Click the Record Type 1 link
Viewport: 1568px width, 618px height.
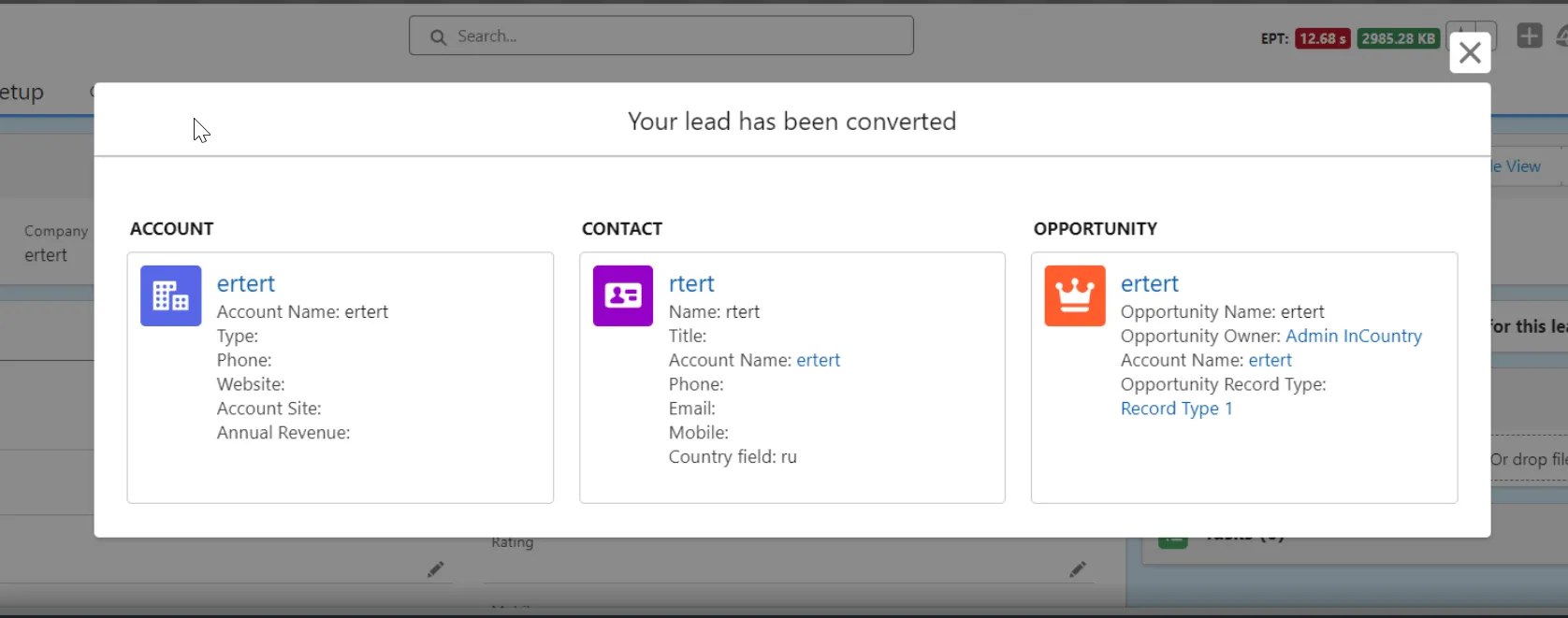point(1176,409)
